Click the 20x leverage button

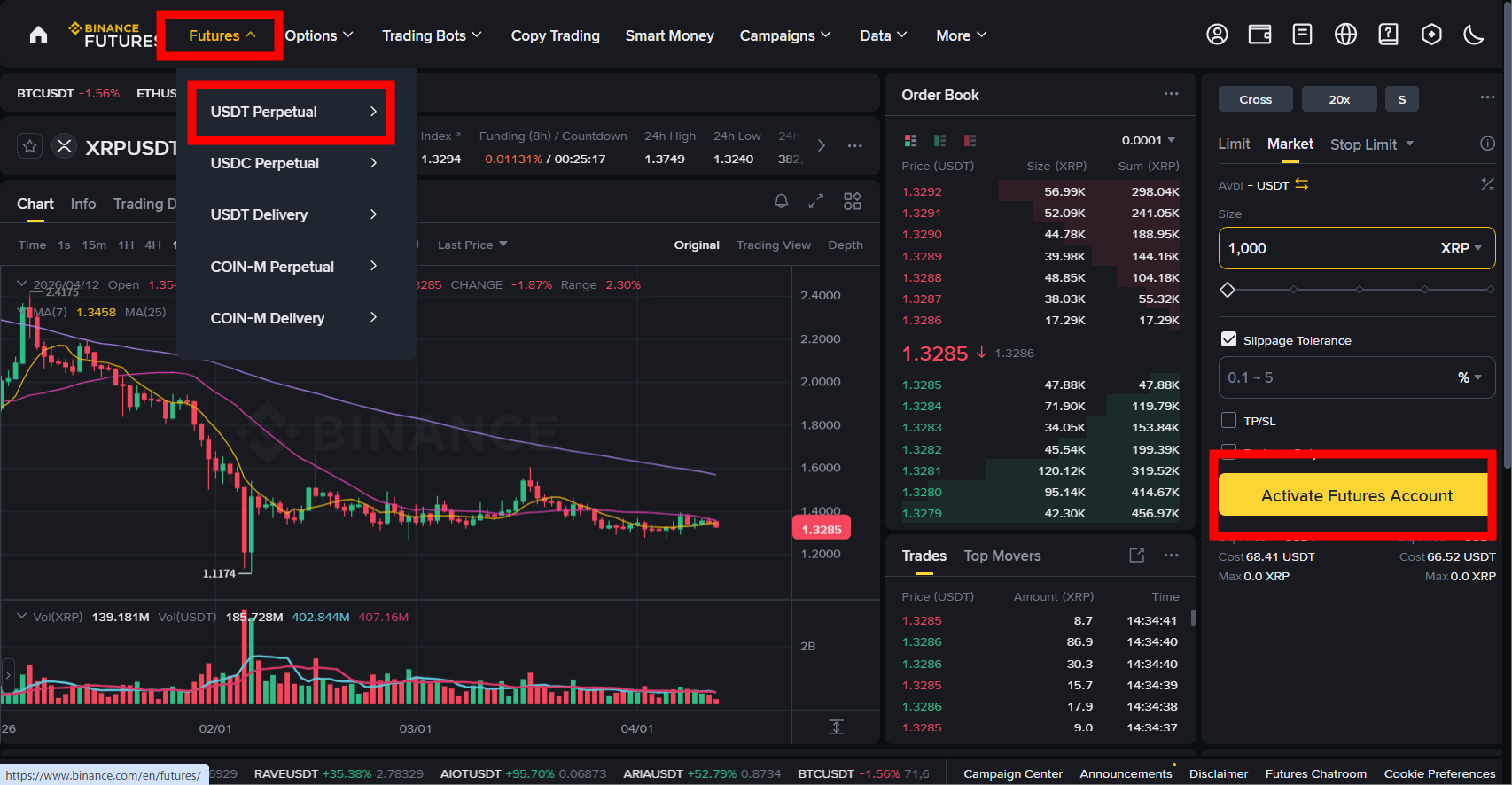pos(1338,99)
